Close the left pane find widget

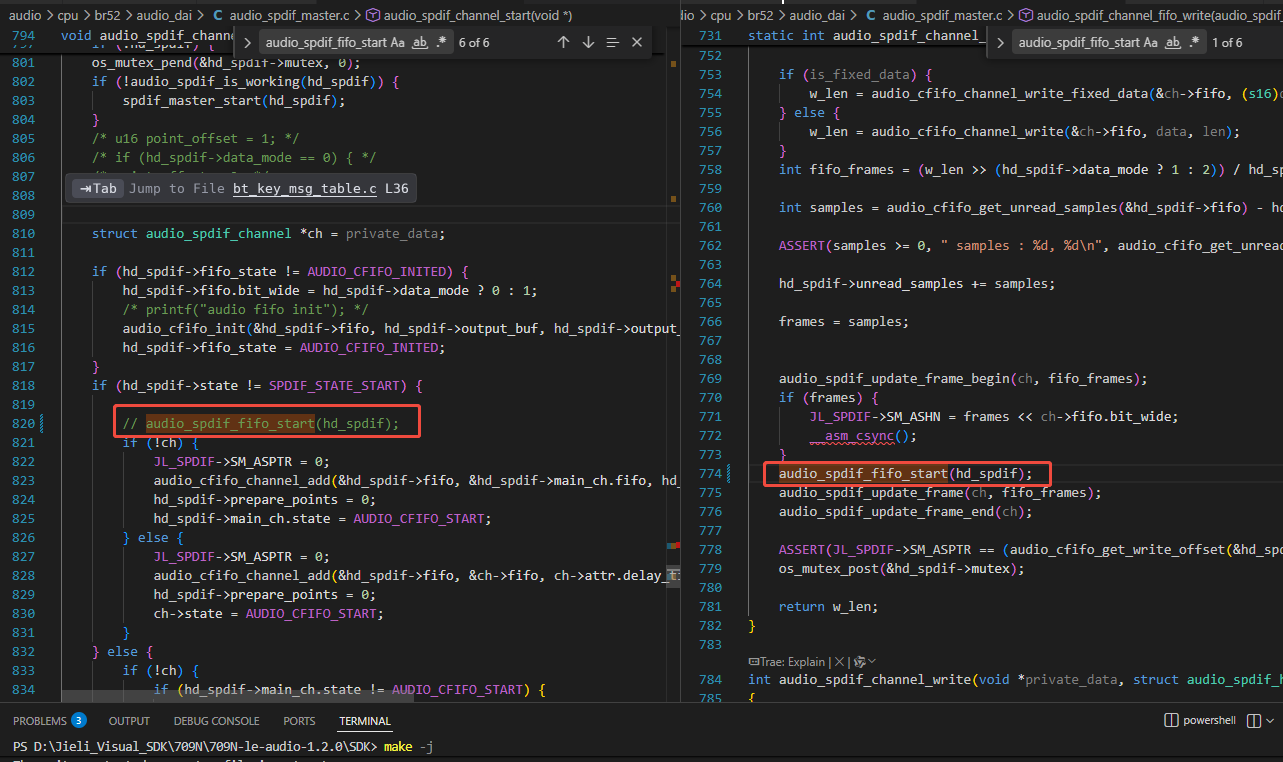pos(637,42)
